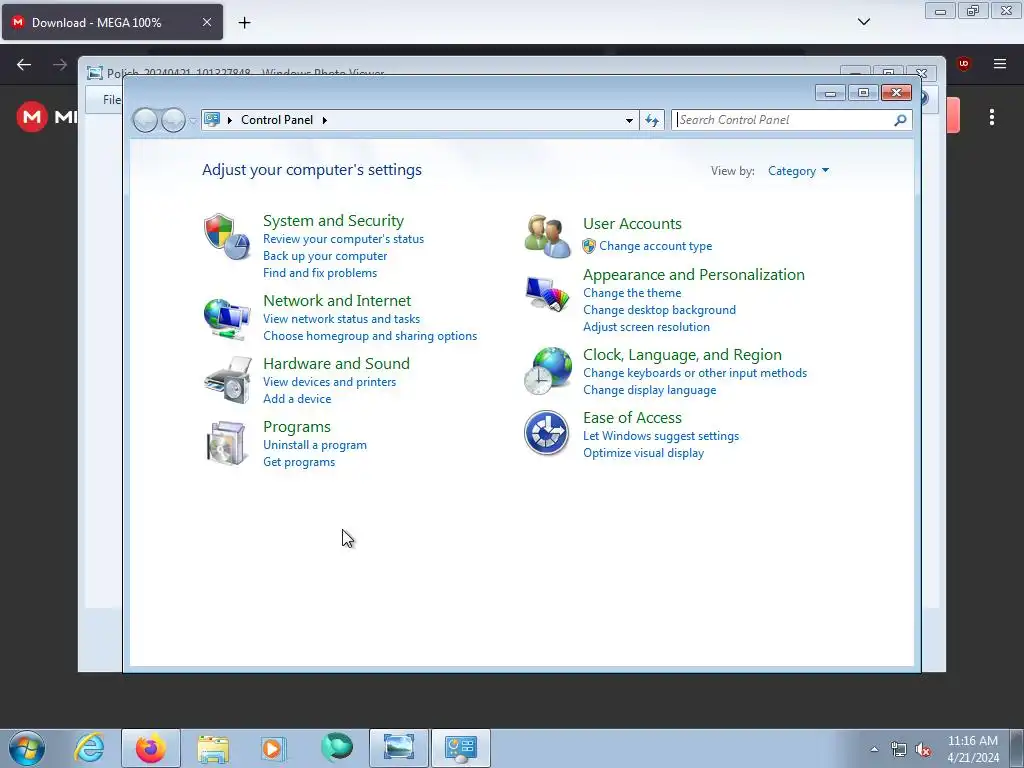Launch Internet Explorer from taskbar
1024x768 pixels.
tap(89, 748)
